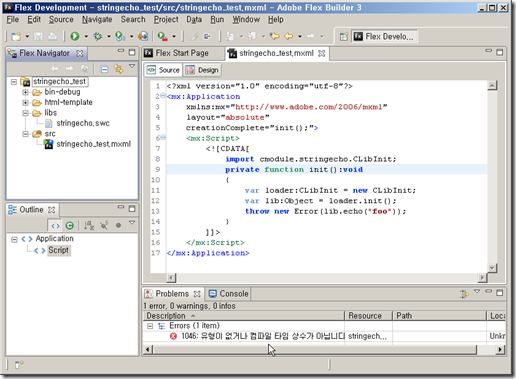Open the Profile configurations dropdown arrow
This screenshot has height=379, width=516.
131,36
